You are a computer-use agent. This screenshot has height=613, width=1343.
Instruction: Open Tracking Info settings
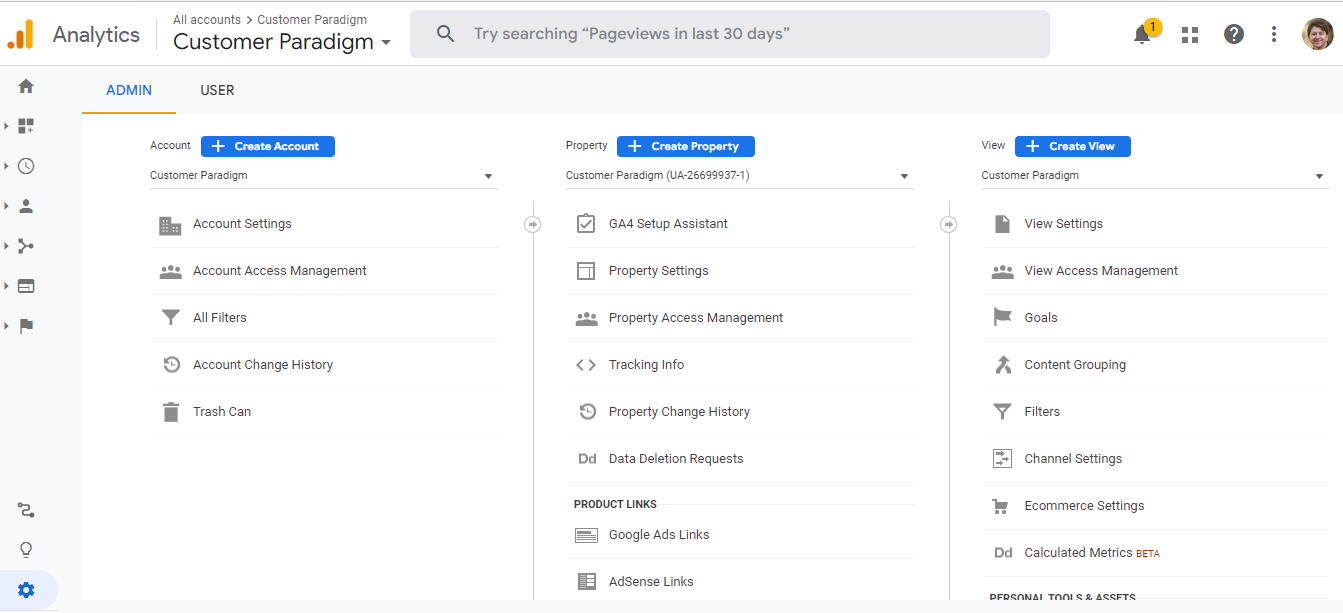click(646, 364)
